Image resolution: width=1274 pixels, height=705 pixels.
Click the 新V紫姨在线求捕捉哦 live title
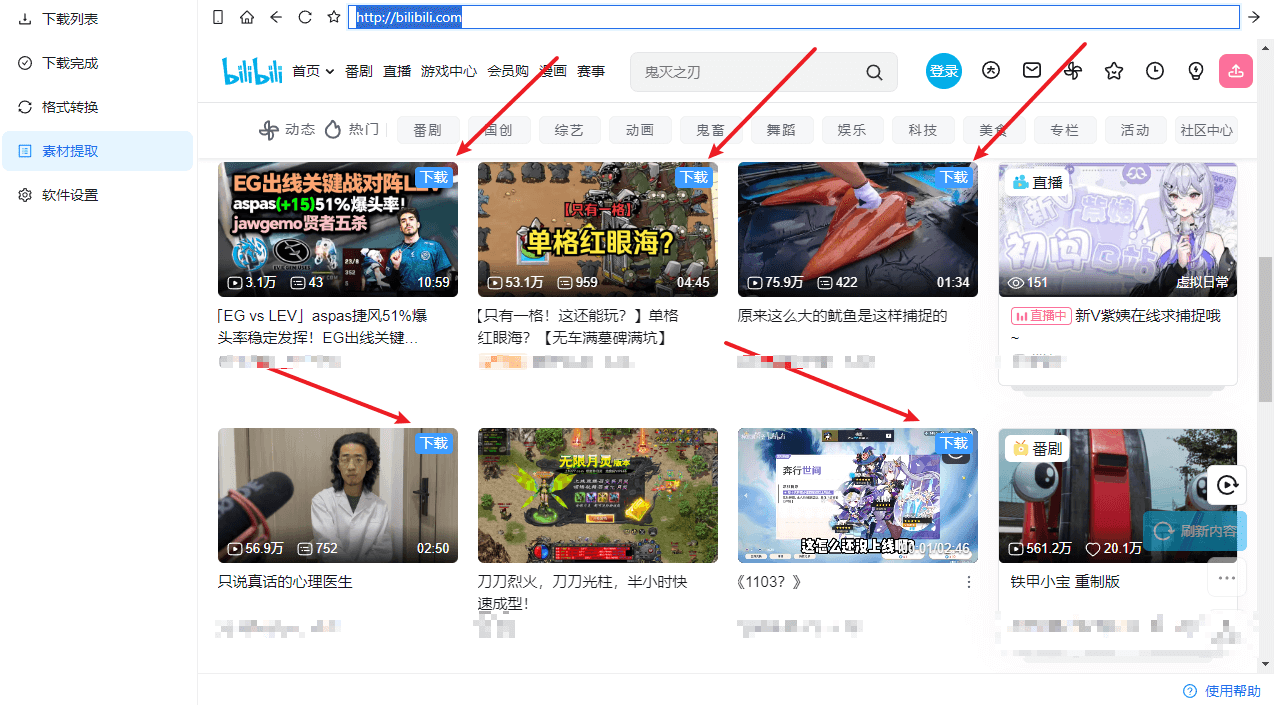(1148, 316)
